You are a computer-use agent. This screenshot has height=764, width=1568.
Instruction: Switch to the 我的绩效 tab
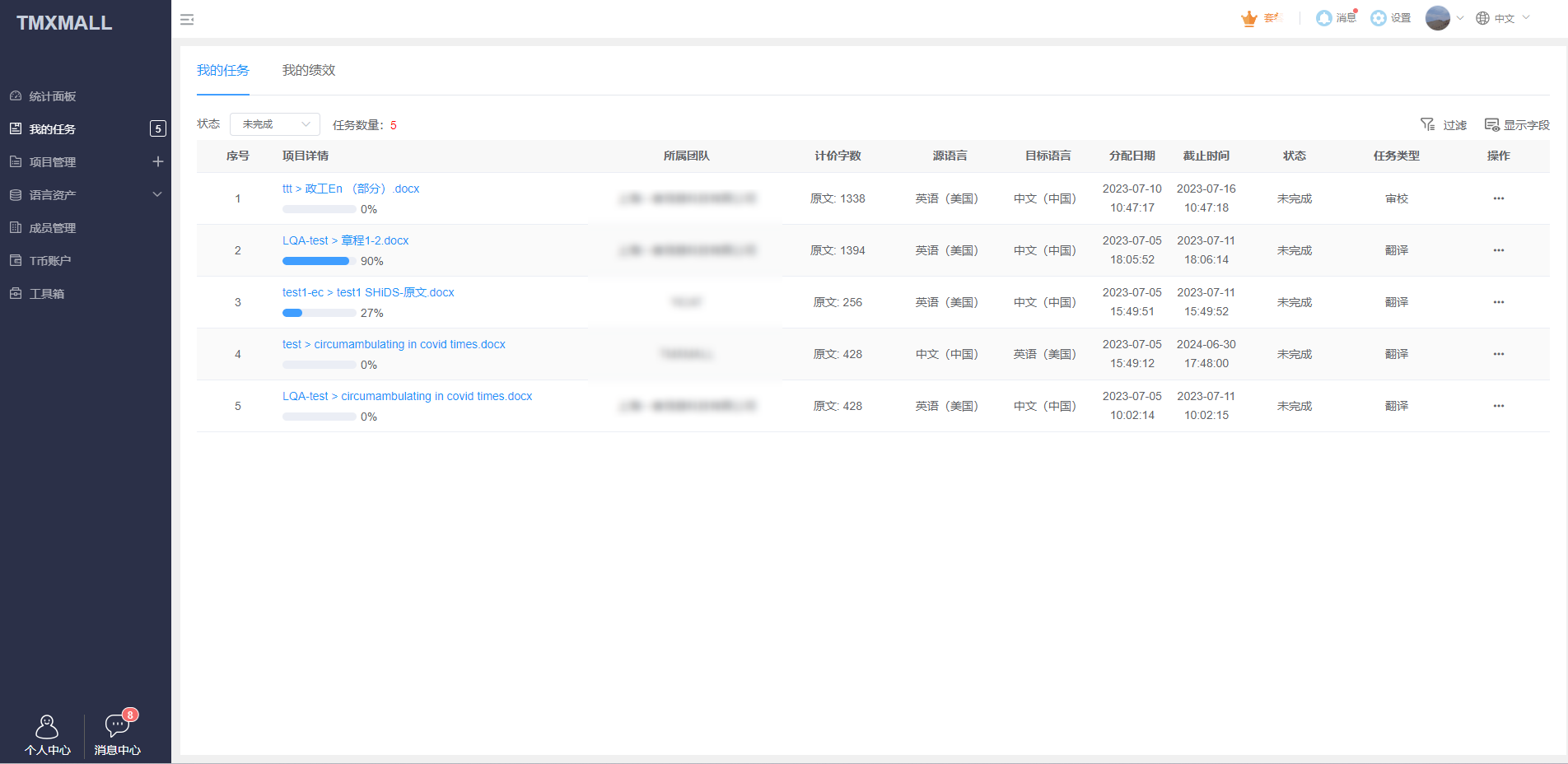click(x=309, y=71)
